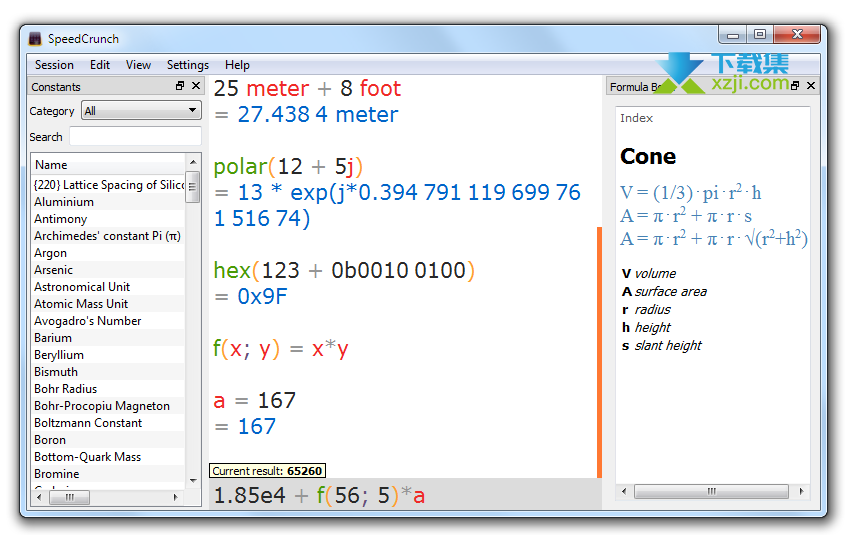
Task: Select Argon in constants list
Action: coord(108,253)
